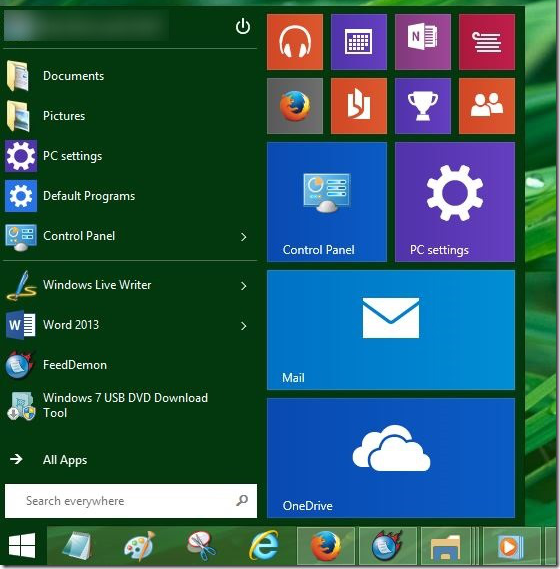Switch to FeedDemon on the taskbar
This screenshot has width=560, height=569.
pos(388,545)
